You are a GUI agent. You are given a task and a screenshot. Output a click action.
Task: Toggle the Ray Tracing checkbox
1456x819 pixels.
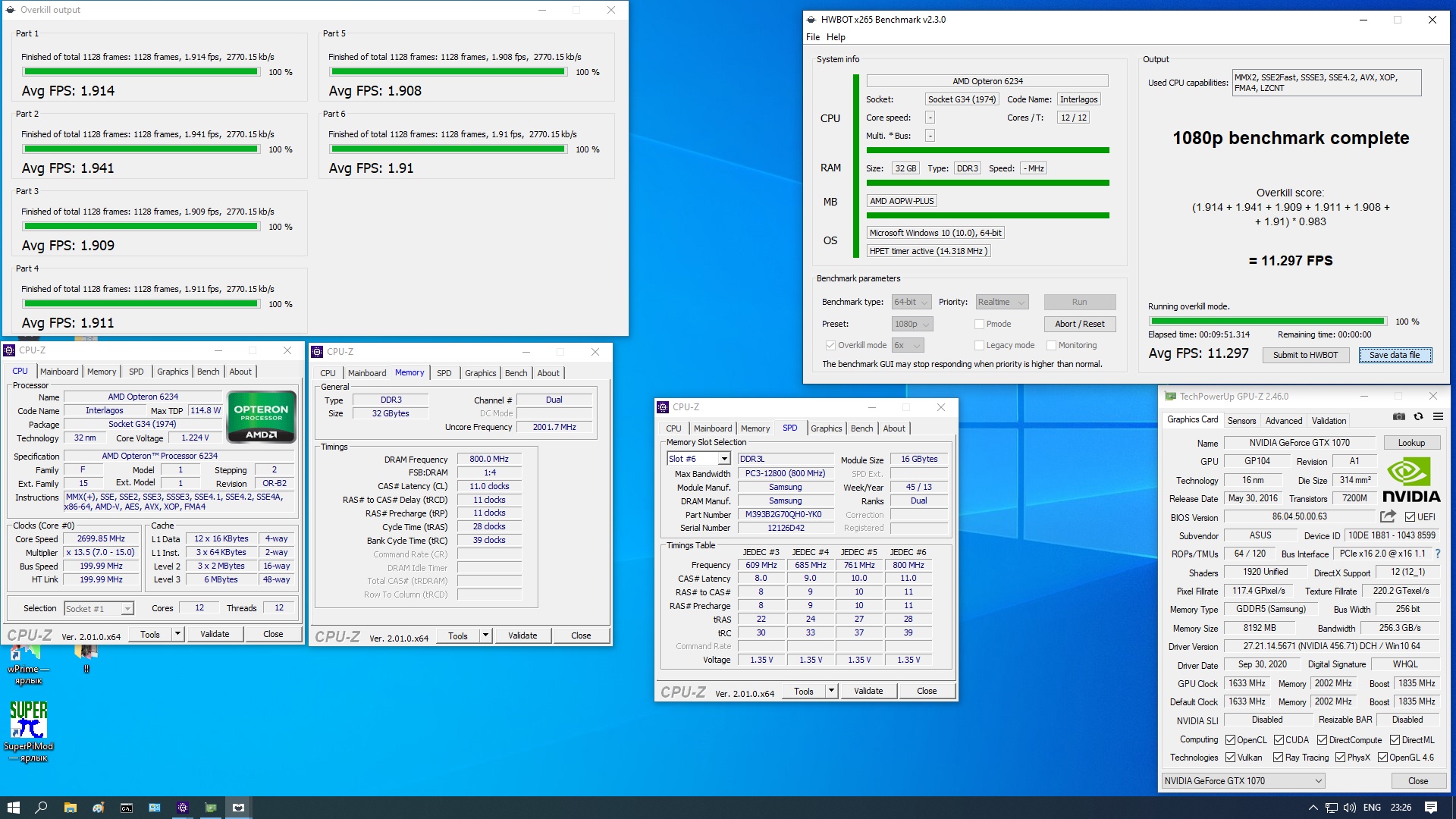pyautogui.click(x=1278, y=758)
